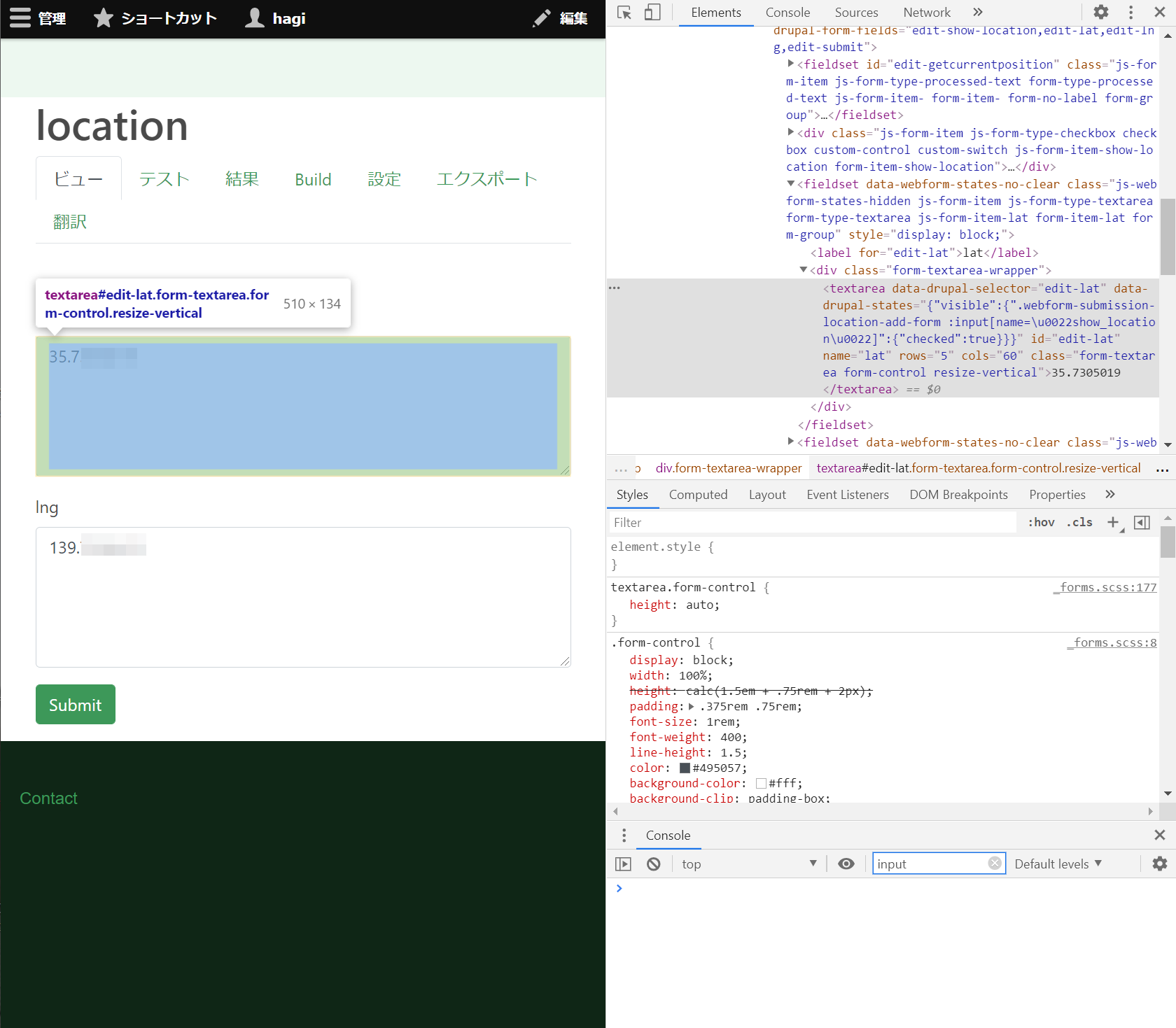Select textarea#edit-lat breadcrumb item

click(979, 468)
